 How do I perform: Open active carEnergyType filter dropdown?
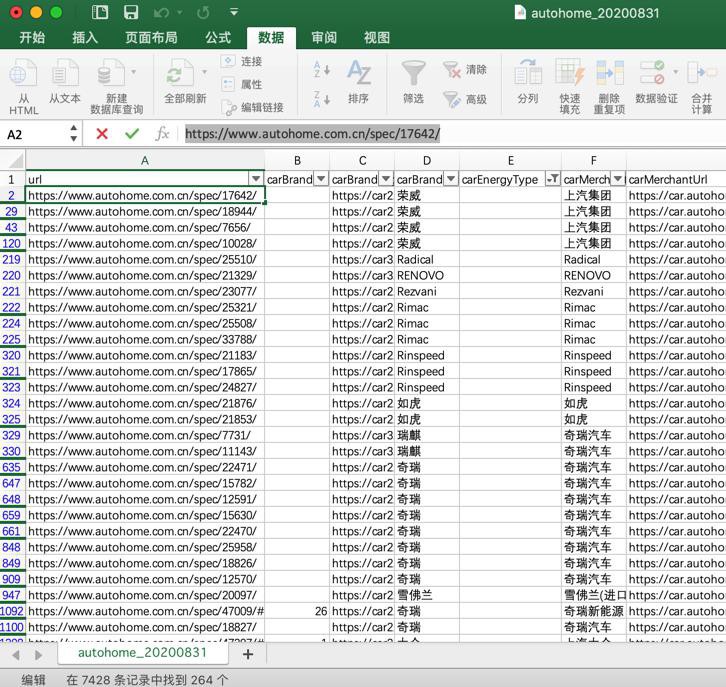(552, 179)
